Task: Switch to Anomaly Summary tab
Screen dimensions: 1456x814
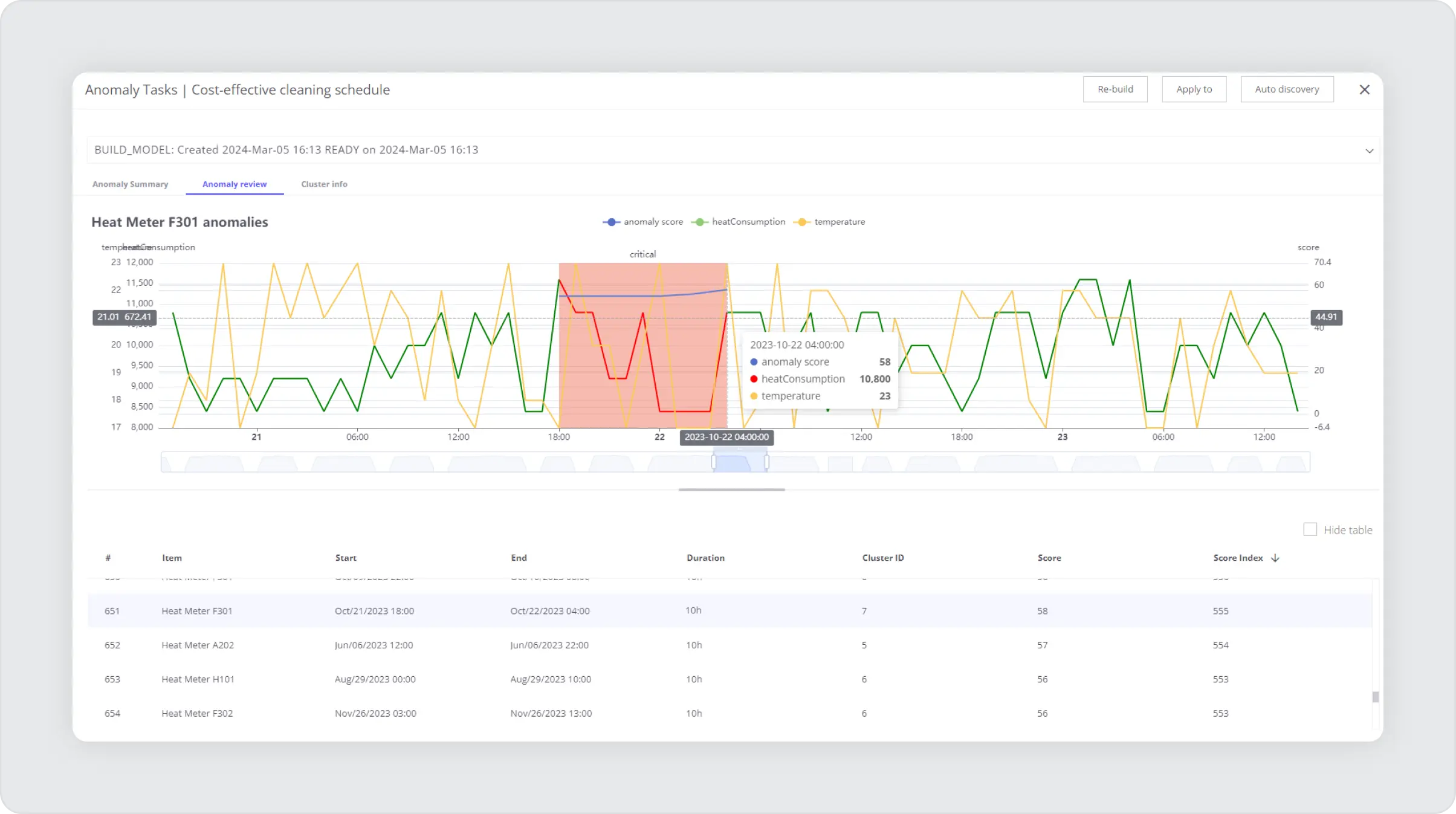Action: click(x=130, y=184)
